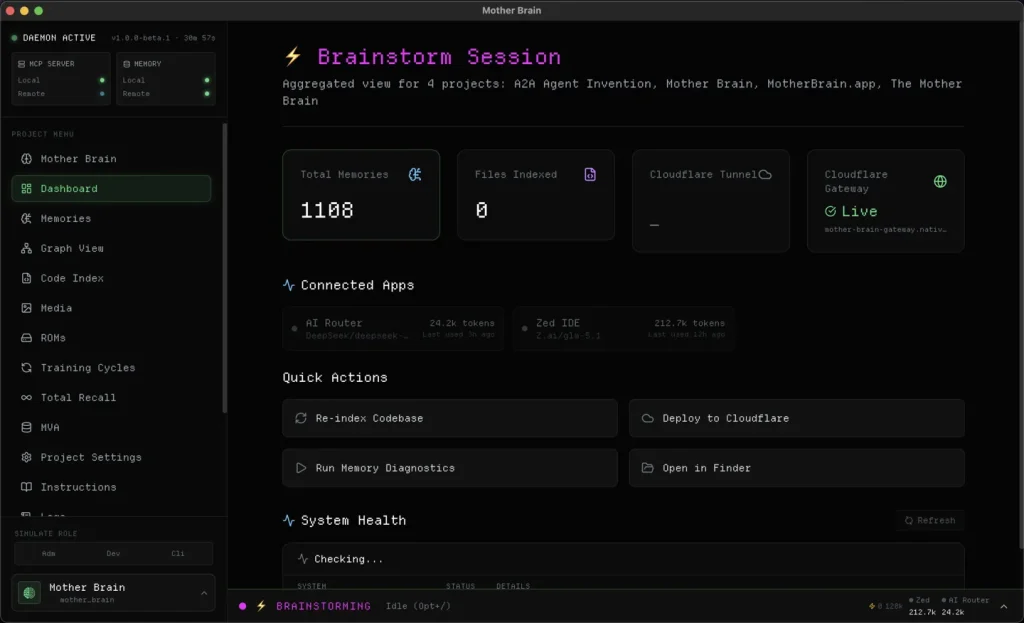Open the Total Recall menu item
The width and height of the screenshot is (1024, 623).
click(111, 398)
